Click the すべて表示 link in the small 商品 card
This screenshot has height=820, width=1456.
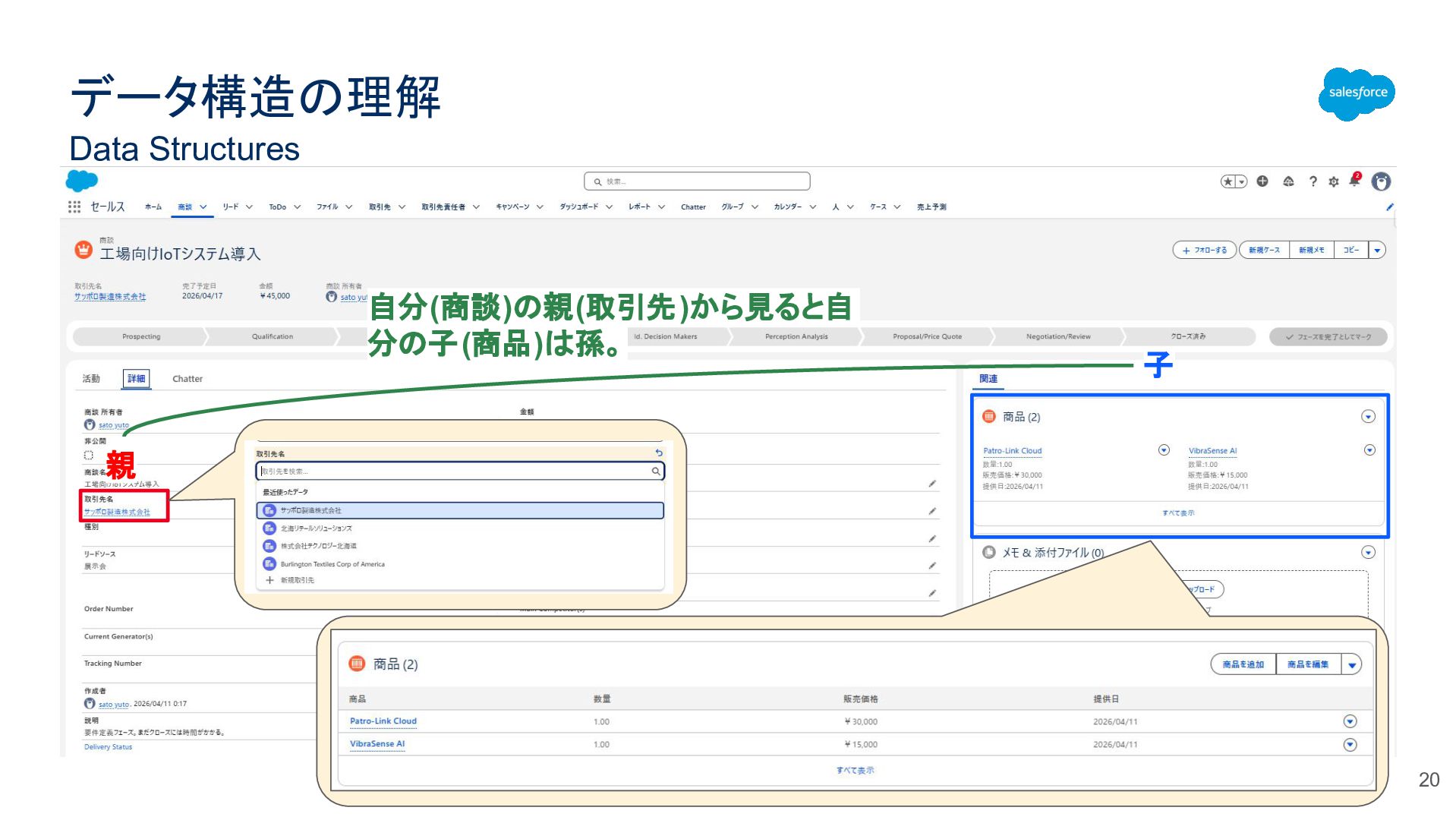click(x=1178, y=513)
